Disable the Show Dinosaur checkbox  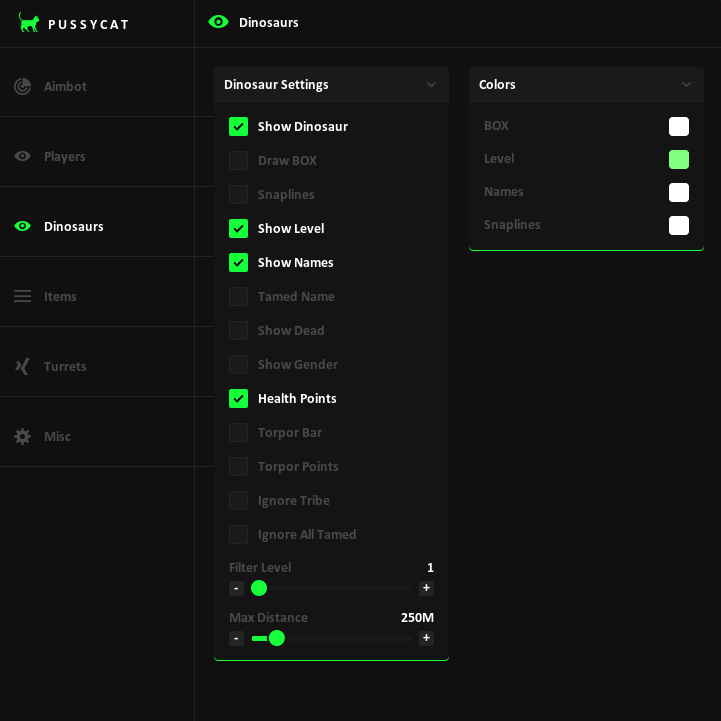[238, 127]
